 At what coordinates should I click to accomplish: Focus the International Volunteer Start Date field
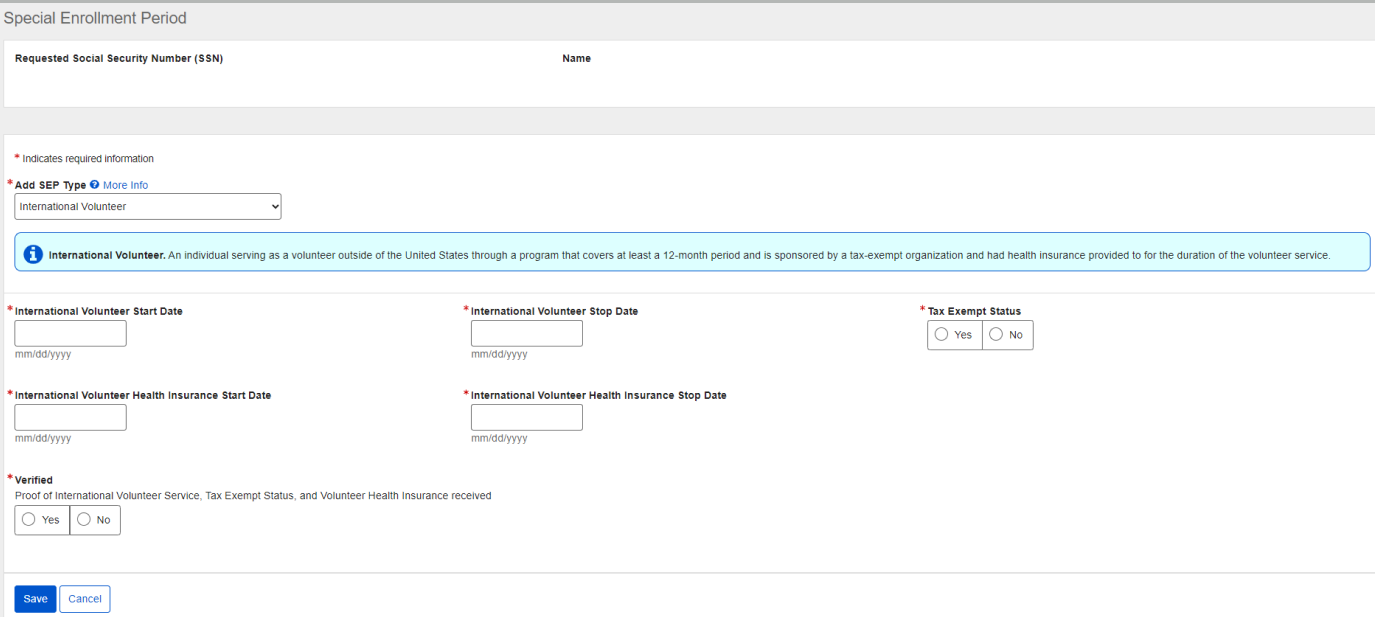point(71,334)
